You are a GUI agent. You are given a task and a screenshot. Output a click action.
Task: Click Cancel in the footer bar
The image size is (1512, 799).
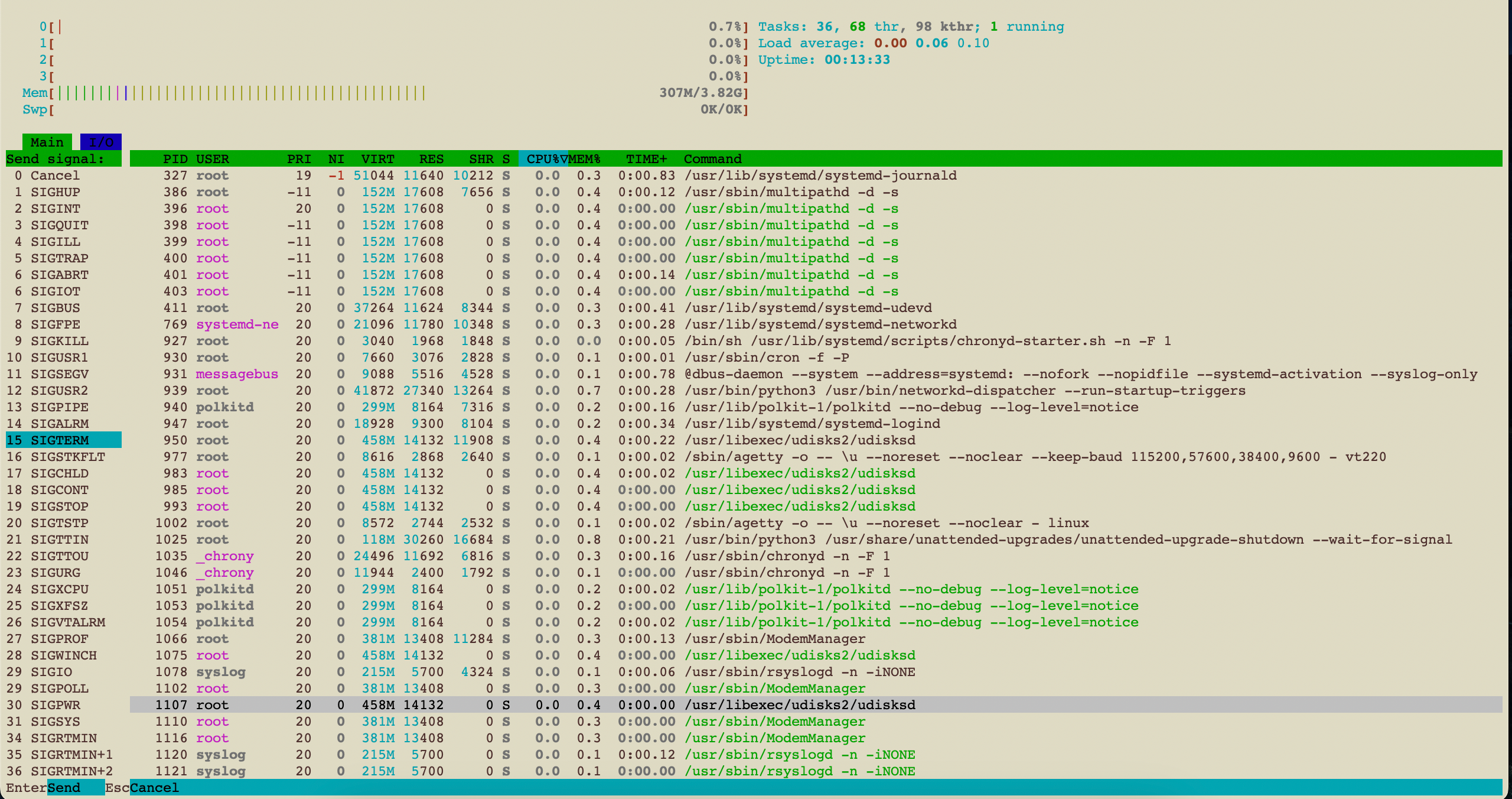(x=155, y=788)
